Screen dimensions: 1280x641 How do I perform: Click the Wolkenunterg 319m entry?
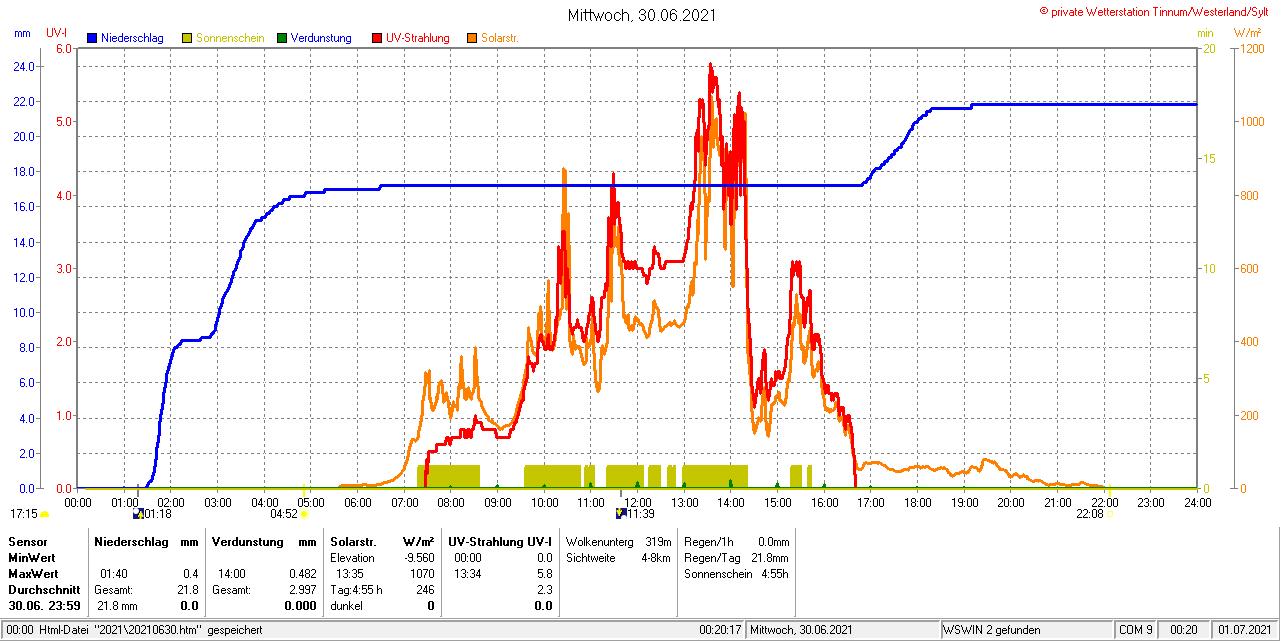618,542
